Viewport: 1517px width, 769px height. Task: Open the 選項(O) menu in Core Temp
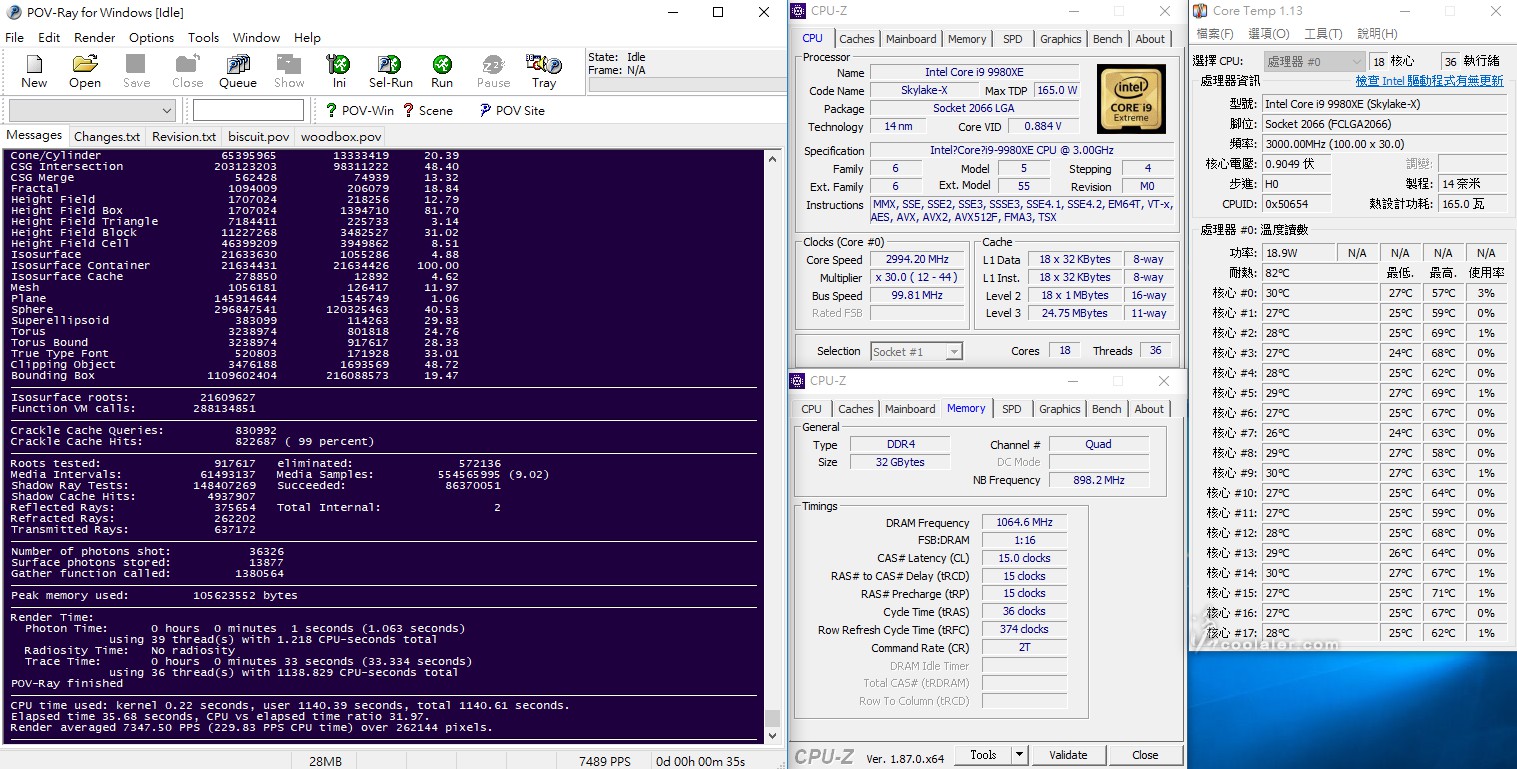(x=1269, y=34)
